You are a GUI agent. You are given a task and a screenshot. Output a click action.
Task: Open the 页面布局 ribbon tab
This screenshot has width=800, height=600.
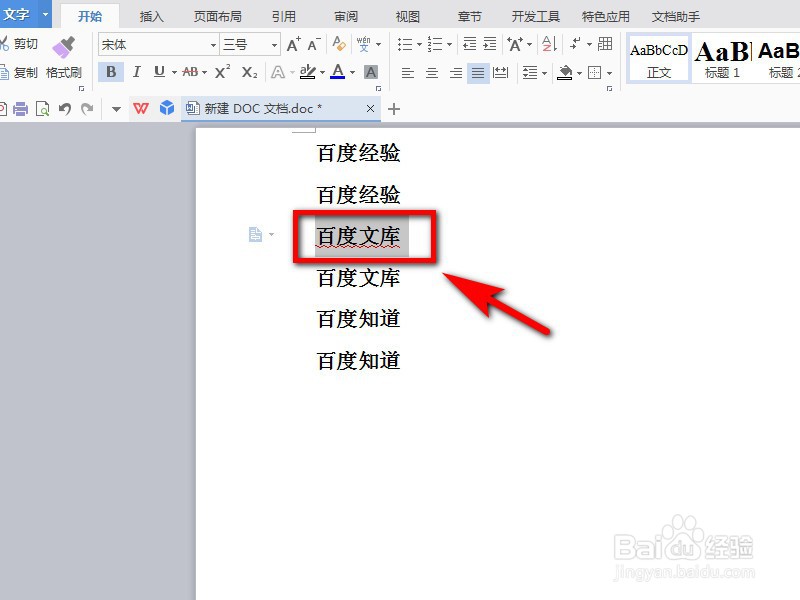217,17
